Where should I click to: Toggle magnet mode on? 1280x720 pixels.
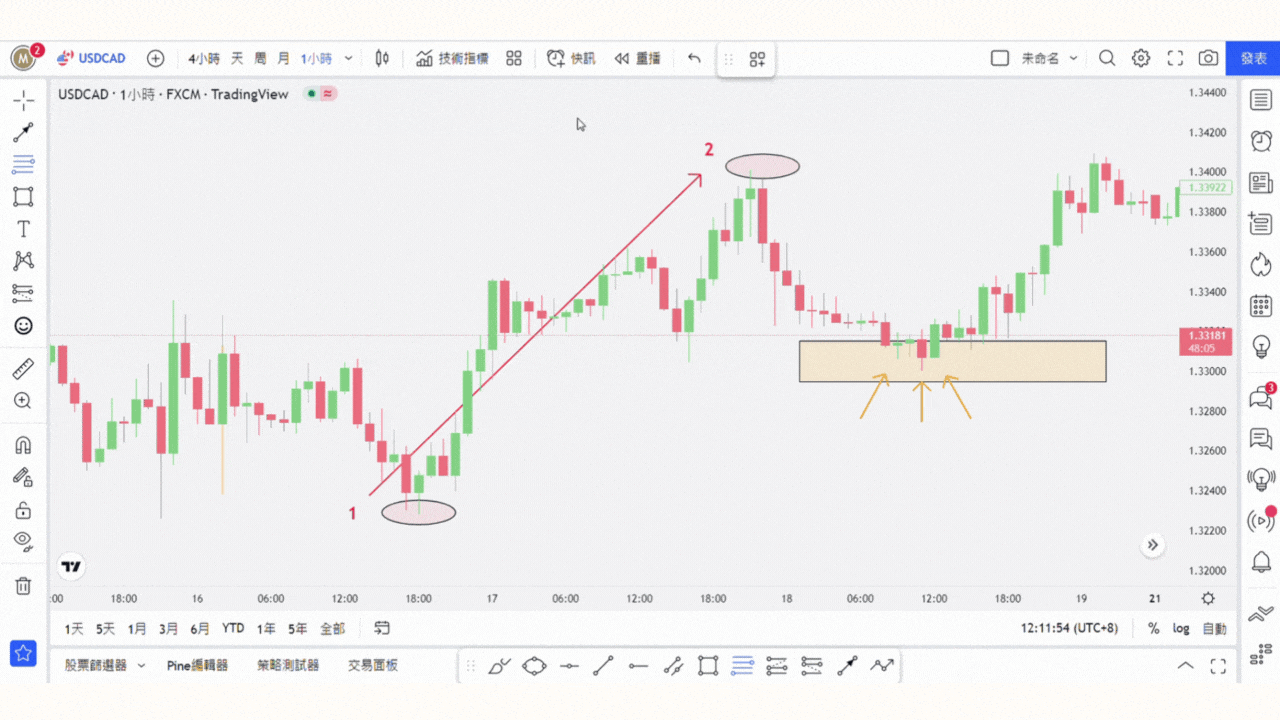[23, 445]
